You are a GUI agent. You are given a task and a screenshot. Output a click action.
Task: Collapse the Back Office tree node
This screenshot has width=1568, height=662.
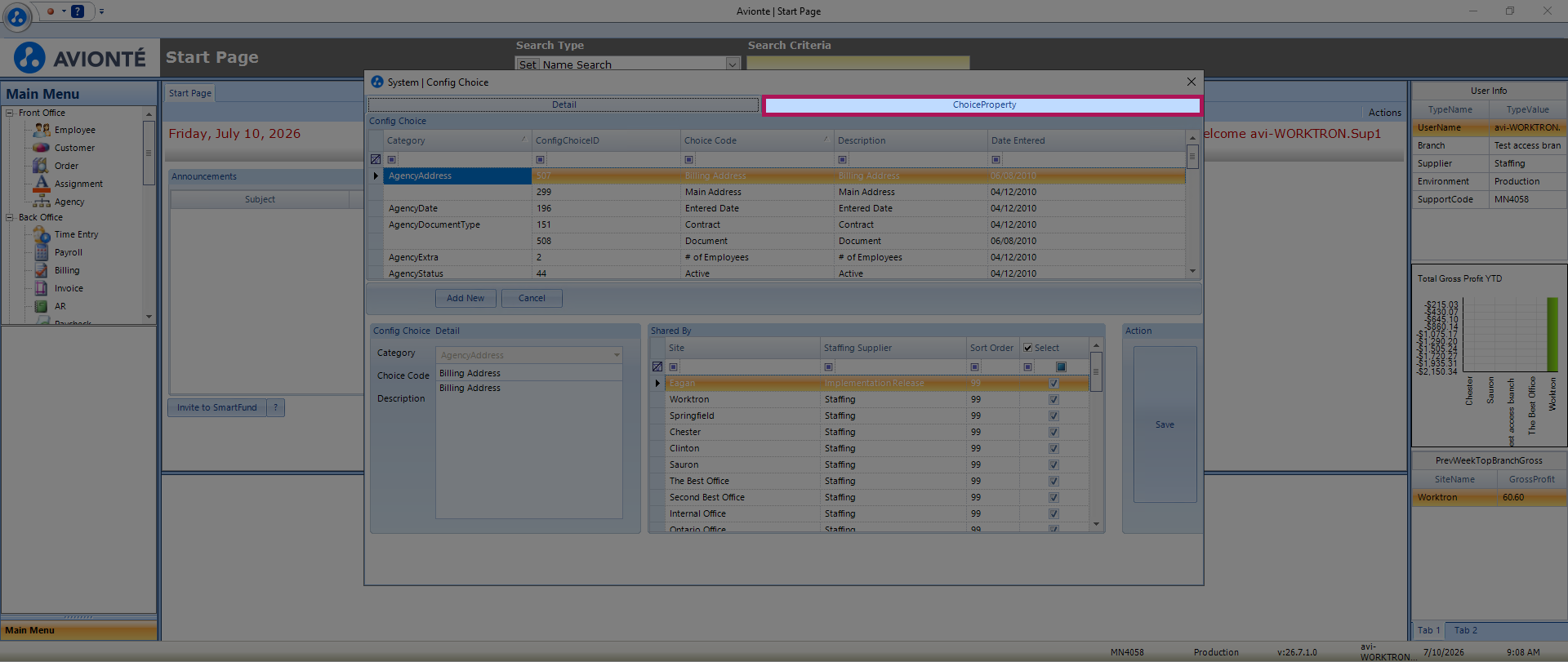10,218
